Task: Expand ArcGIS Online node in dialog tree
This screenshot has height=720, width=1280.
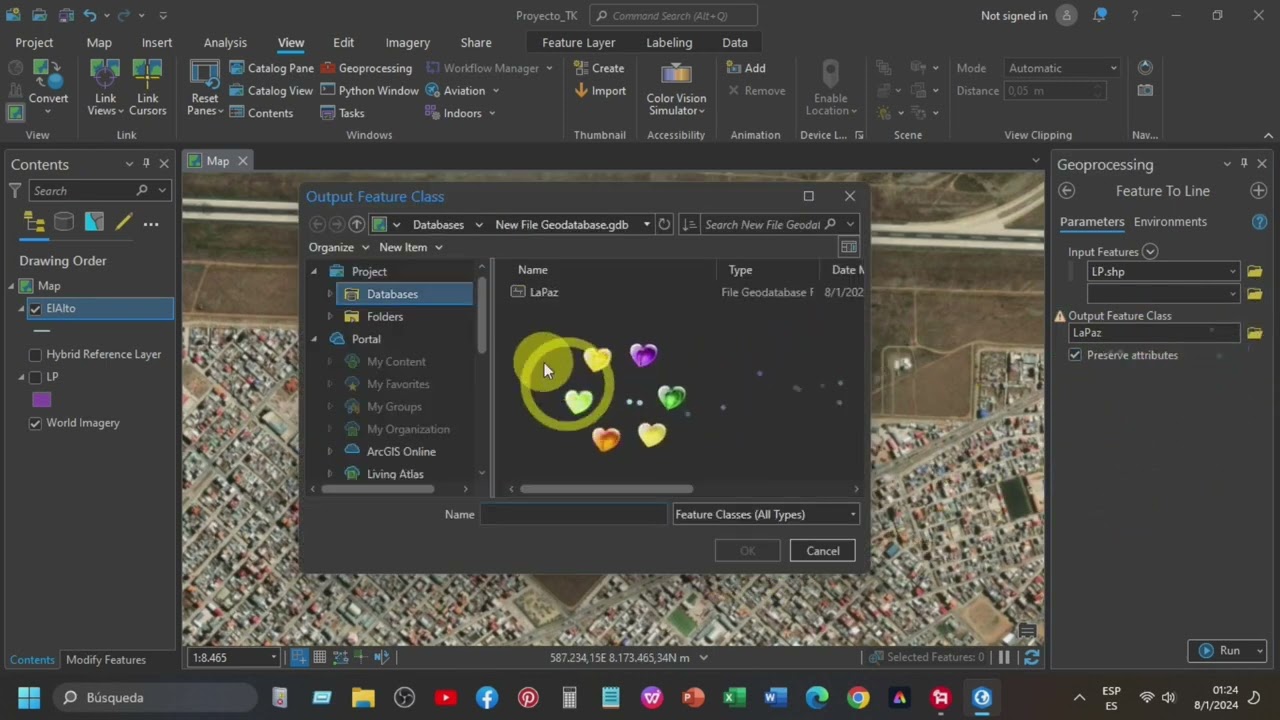Action: pos(330,452)
